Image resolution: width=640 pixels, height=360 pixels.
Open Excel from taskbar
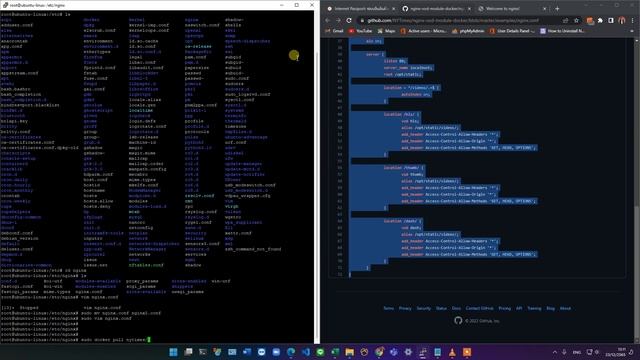point(335,352)
